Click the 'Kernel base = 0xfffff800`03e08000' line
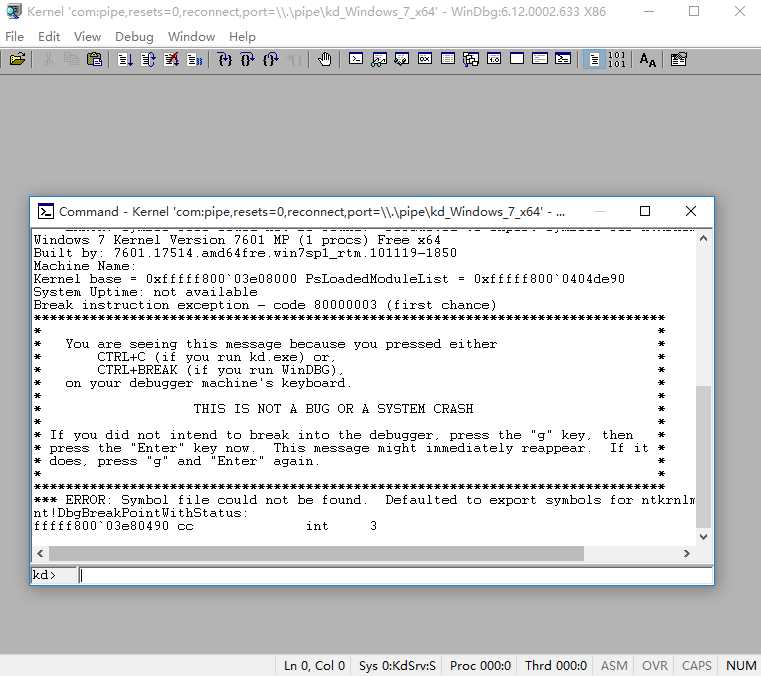761x676 pixels. pyautogui.click(x=329, y=279)
